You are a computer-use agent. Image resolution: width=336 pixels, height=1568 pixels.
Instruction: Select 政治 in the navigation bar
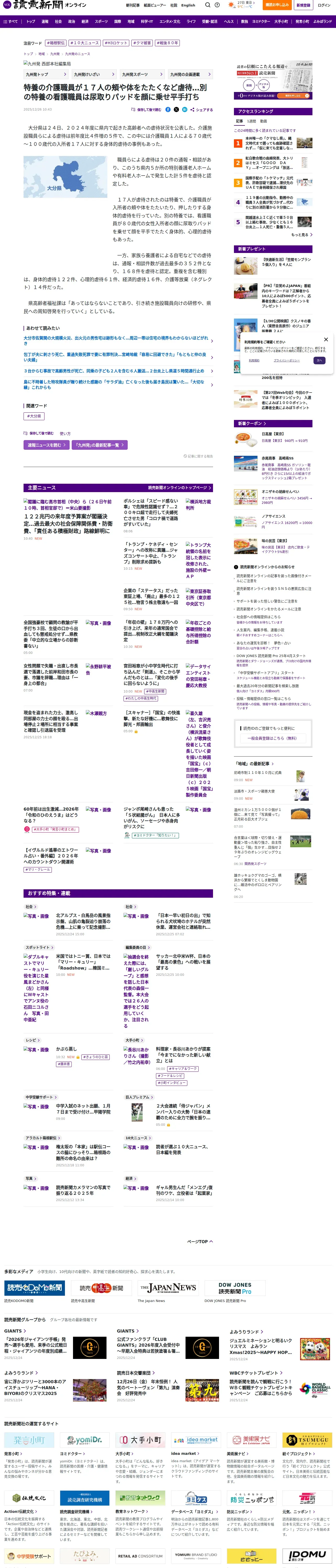[71, 21]
